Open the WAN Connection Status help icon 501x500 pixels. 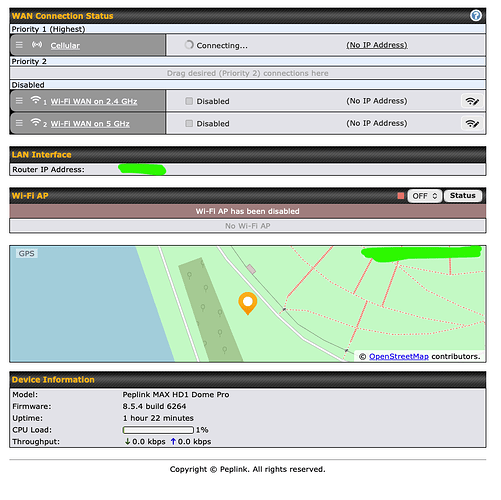click(x=476, y=15)
